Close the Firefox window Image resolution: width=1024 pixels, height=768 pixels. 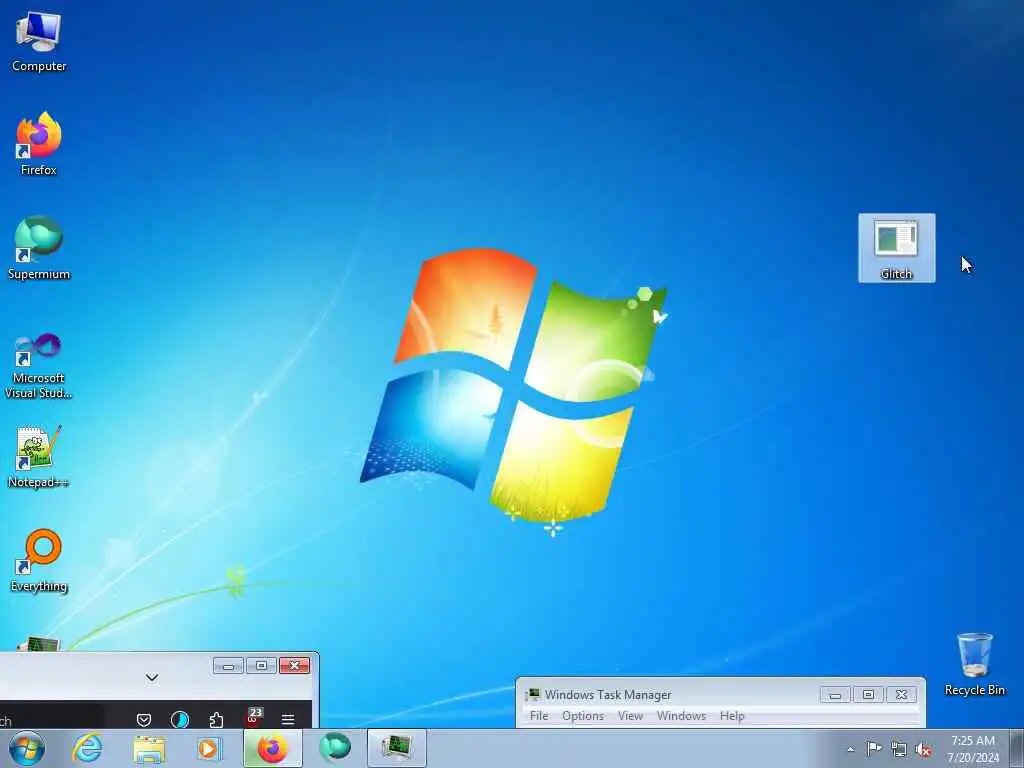pyautogui.click(x=295, y=665)
